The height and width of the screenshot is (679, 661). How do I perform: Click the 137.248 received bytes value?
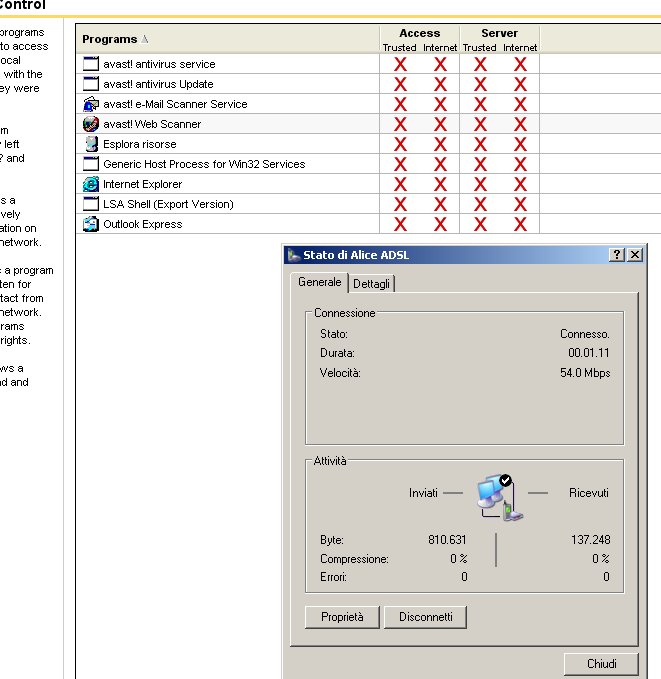[590, 540]
